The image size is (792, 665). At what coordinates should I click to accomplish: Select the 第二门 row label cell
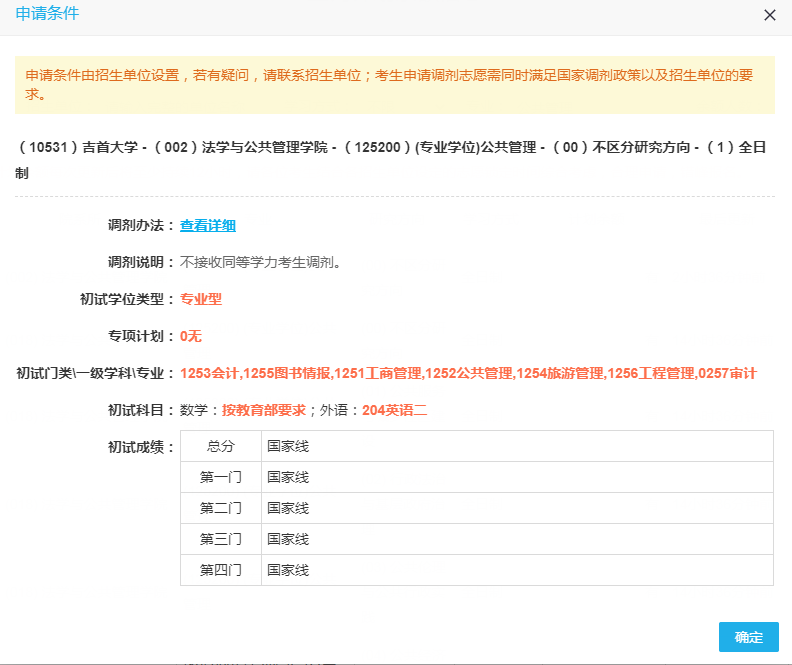221,508
